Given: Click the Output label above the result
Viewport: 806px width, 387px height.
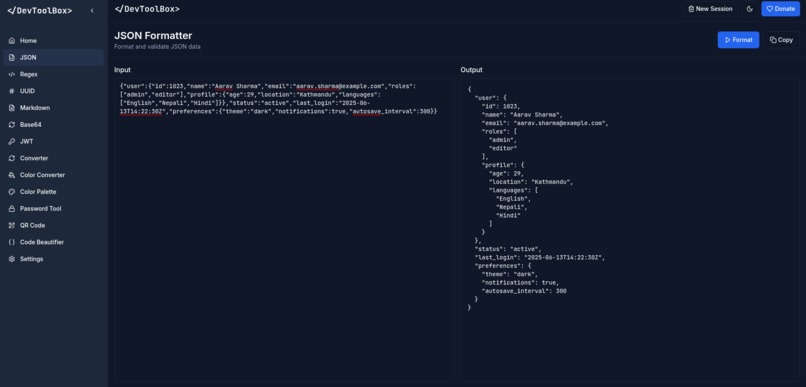Looking at the screenshot, I should tap(471, 70).
